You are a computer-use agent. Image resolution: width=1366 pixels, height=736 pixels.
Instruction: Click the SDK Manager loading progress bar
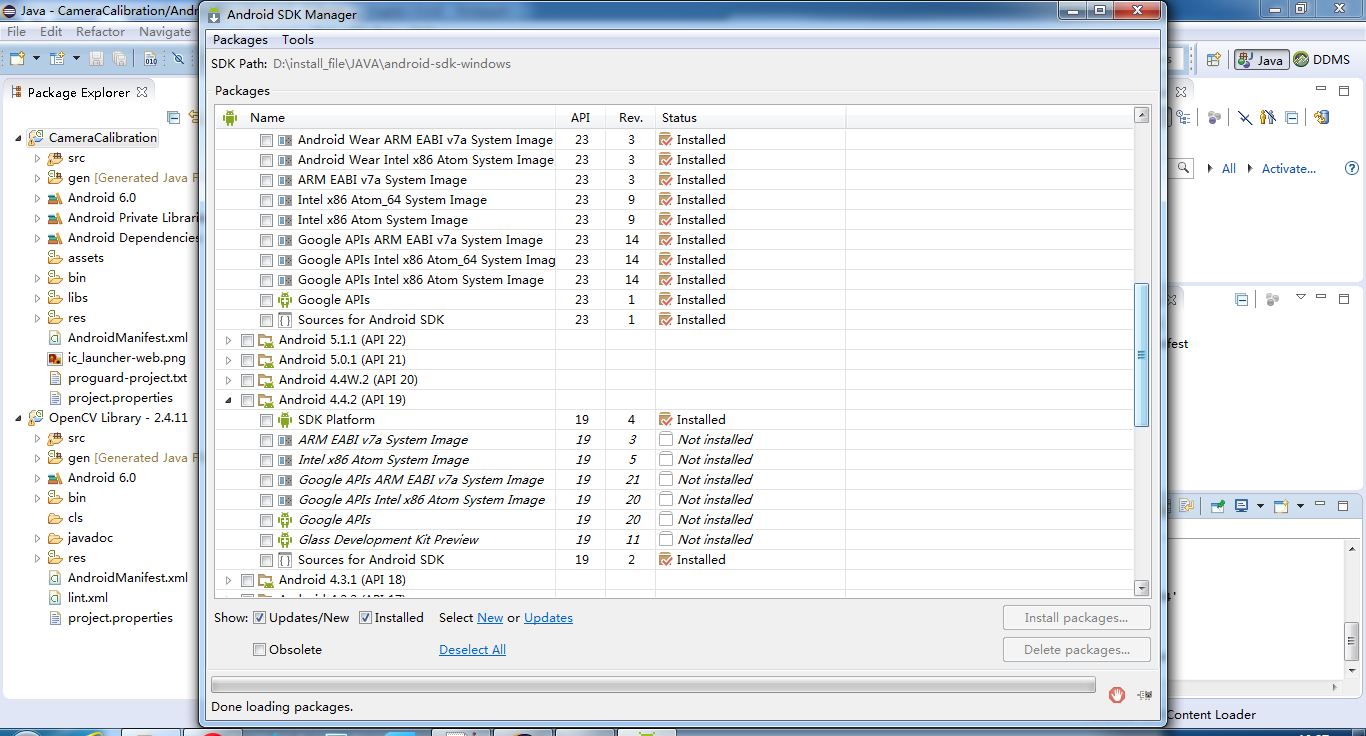(653, 685)
